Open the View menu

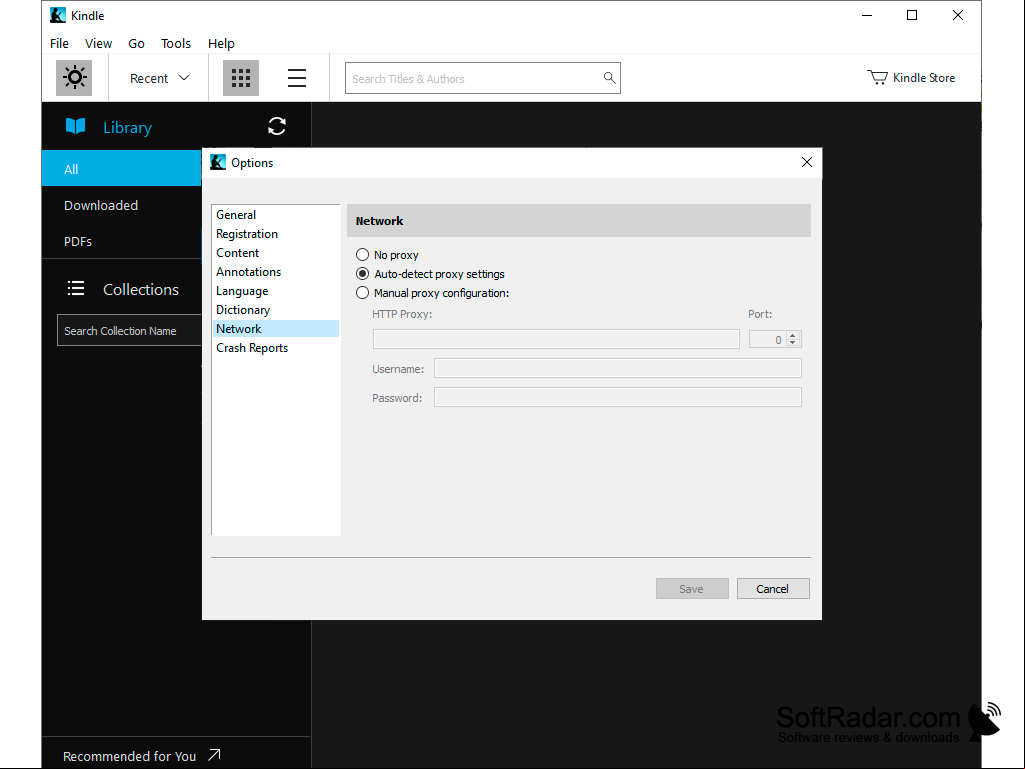[98, 43]
